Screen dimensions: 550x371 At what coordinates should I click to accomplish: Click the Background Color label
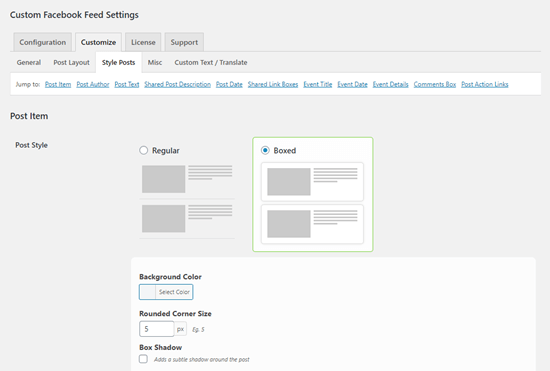point(170,277)
